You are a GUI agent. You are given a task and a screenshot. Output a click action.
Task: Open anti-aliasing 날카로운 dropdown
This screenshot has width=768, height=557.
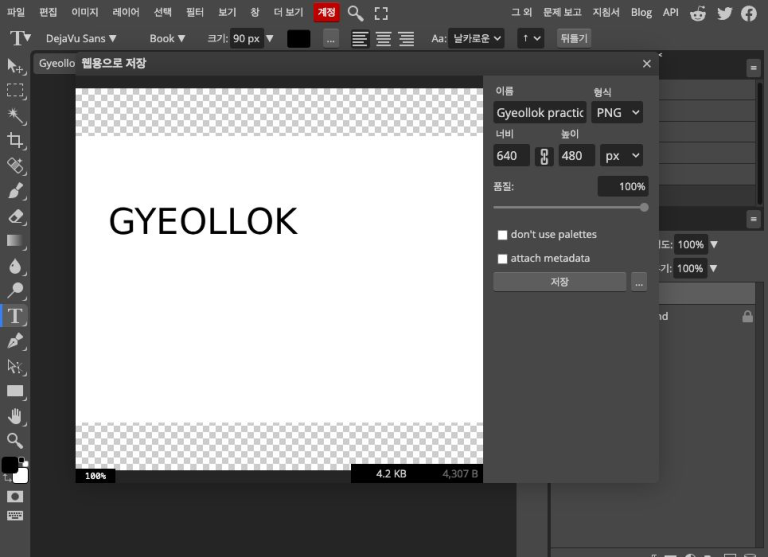click(476, 38)
